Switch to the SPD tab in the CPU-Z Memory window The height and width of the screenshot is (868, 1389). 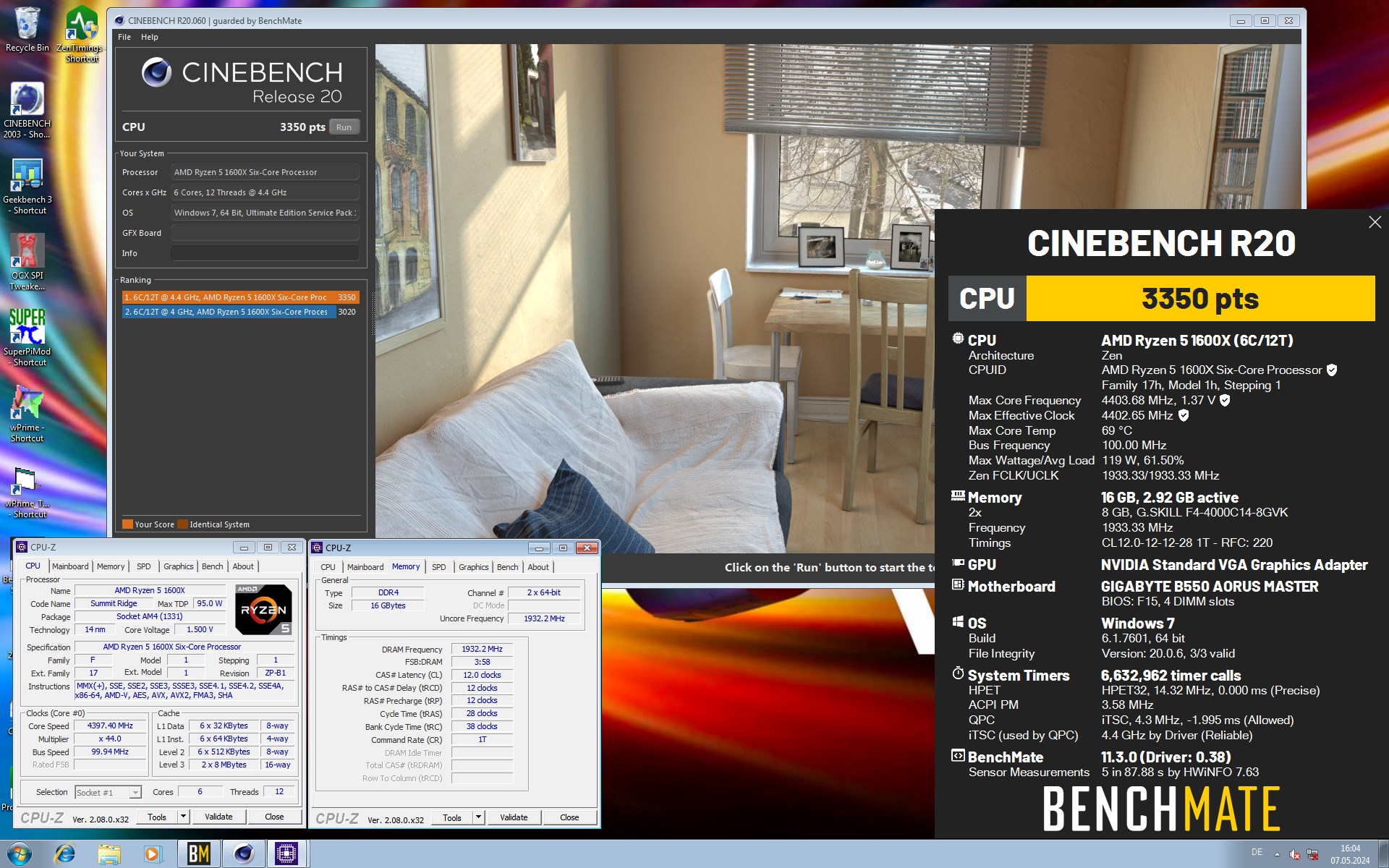(438, 567)
